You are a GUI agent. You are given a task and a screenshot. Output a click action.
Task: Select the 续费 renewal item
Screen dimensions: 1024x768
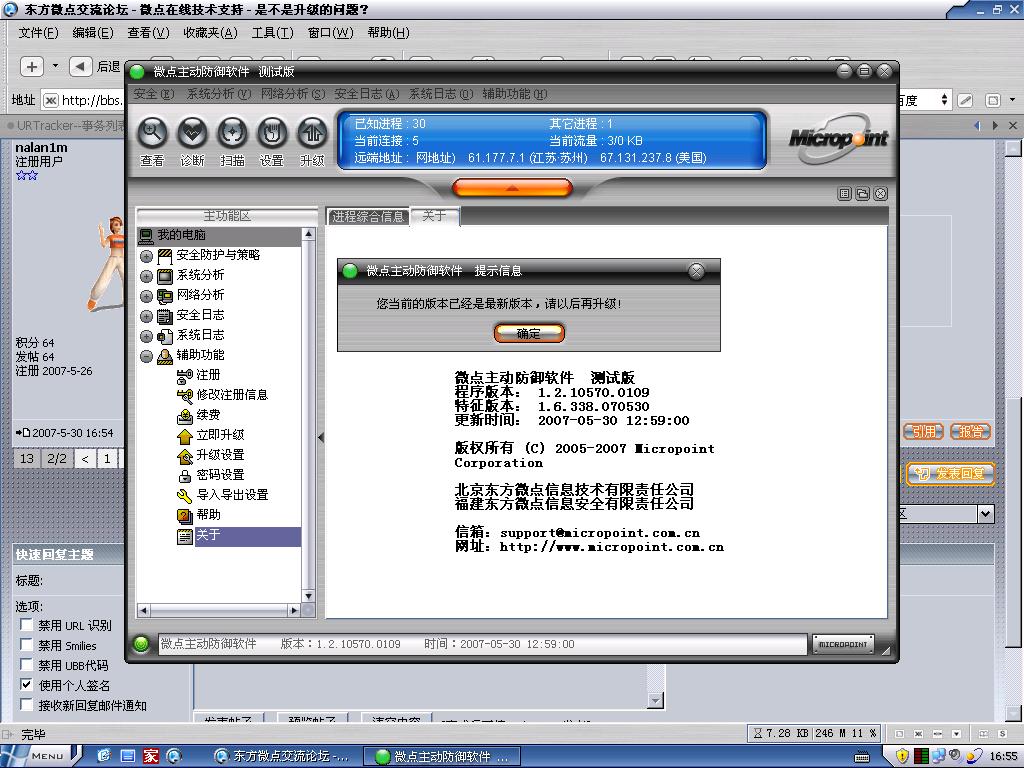pos(208,415)
